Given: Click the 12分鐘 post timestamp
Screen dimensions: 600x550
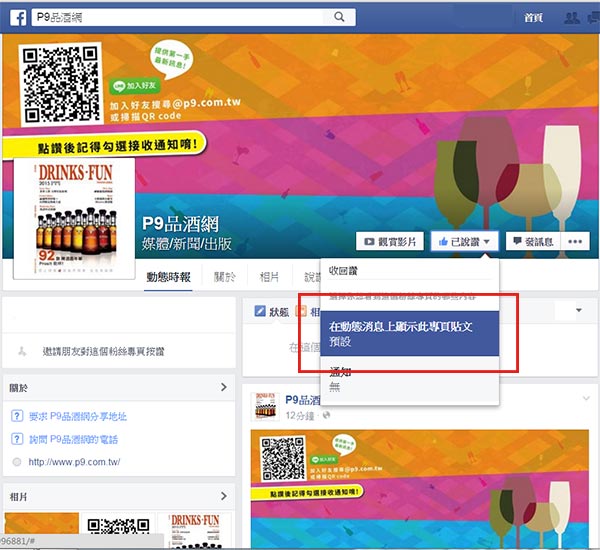Looking at the screenshot, I should 299,416.
